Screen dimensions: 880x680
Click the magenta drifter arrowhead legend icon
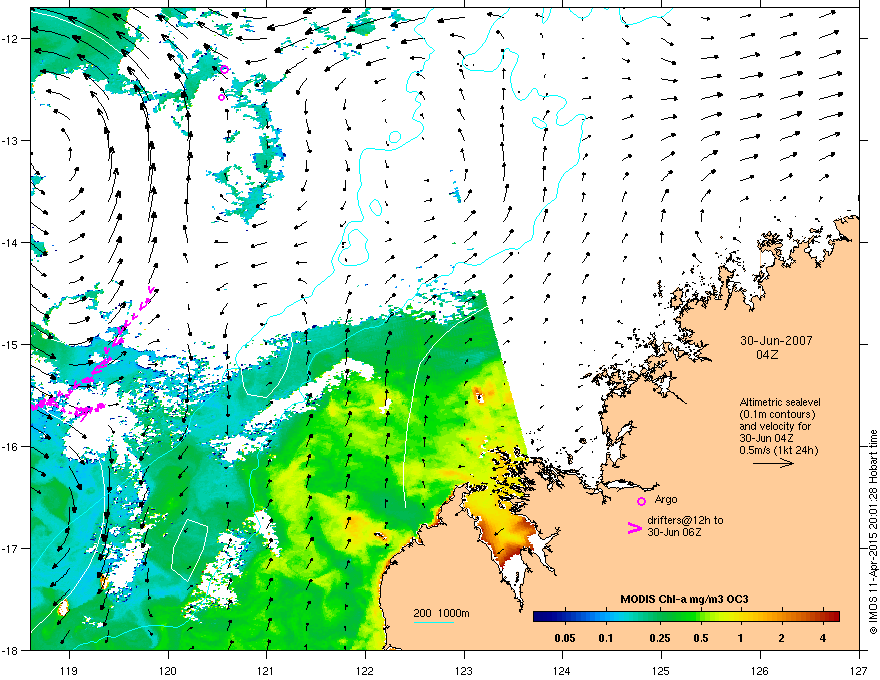coord(634,527)
